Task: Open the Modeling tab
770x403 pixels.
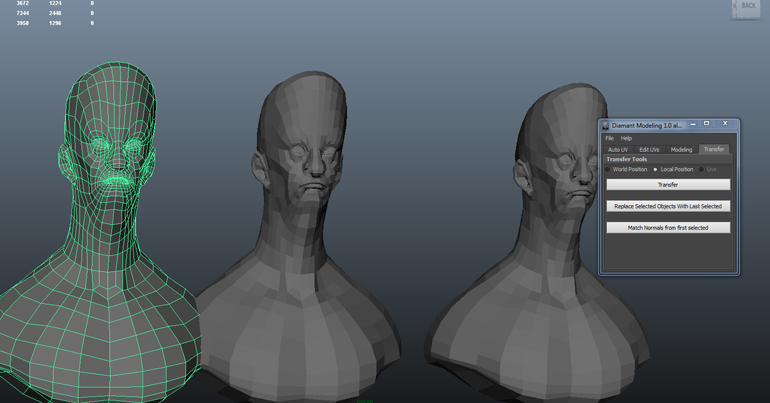Action: [x=681, y=149]
